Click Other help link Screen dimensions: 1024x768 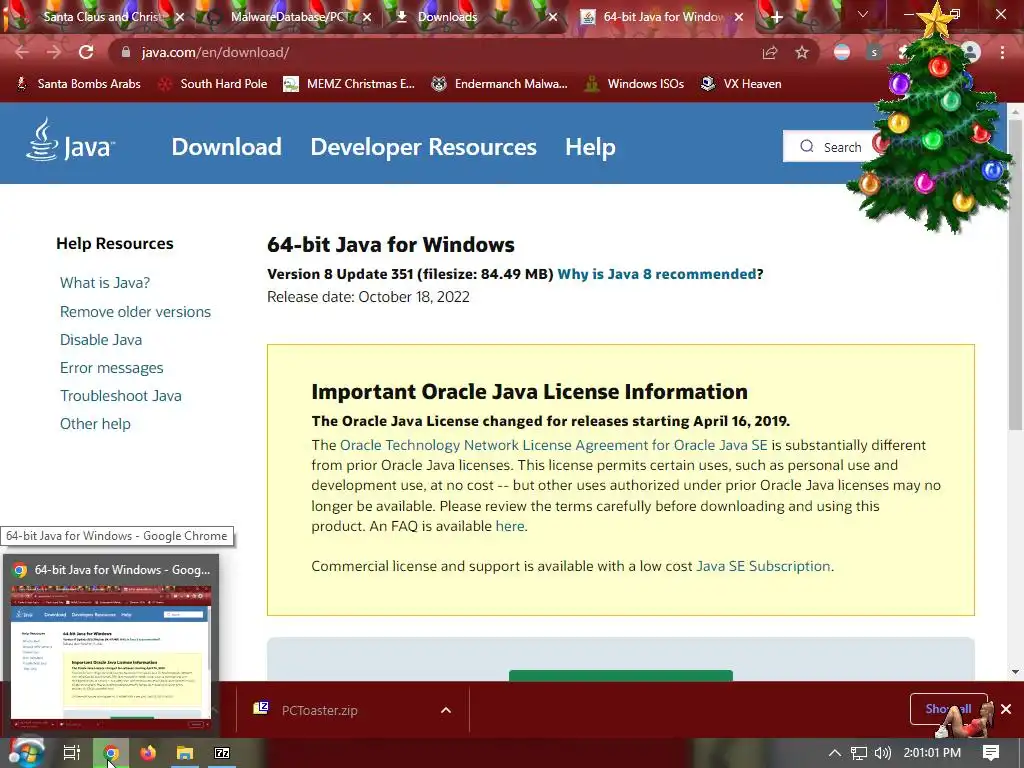point(95,424)
